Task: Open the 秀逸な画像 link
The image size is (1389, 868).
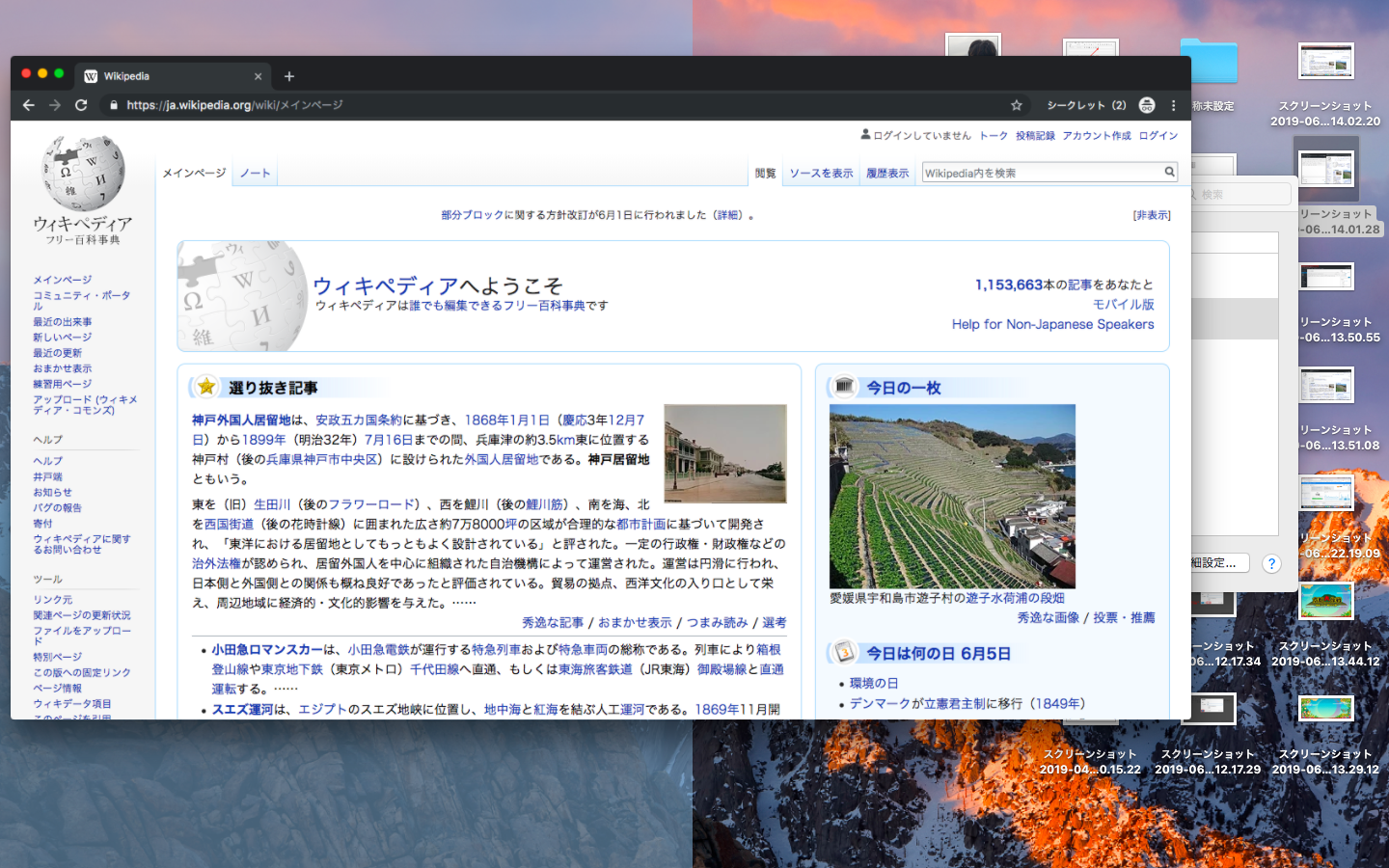Action: pyautogui.click(x=1048, y=617)
